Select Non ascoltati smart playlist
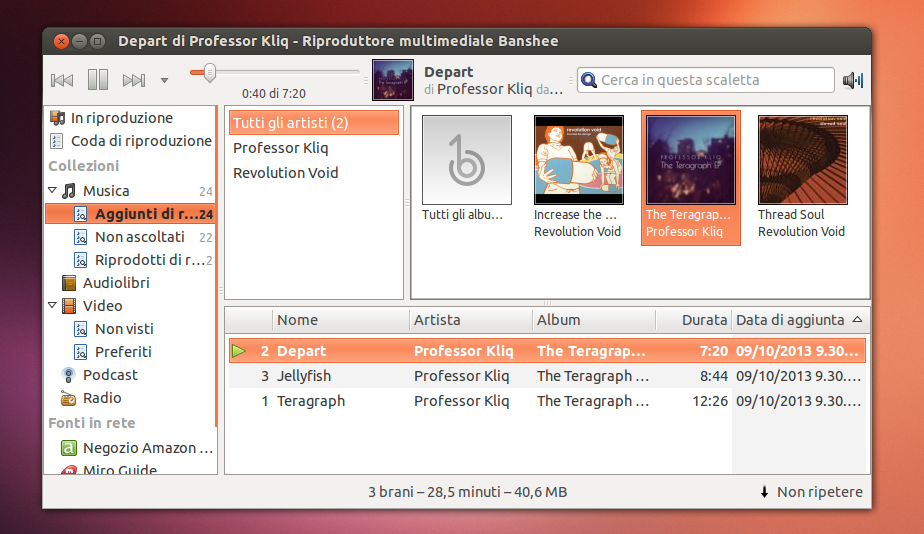This screenshot has width=924, height=534. pyautogui.click(x=140, y=237)
